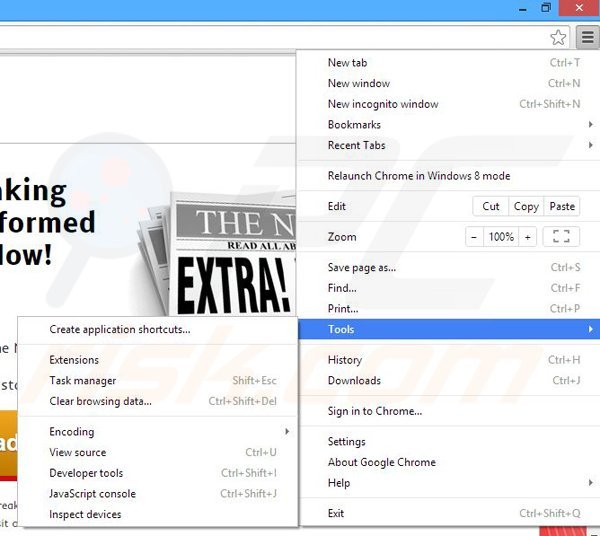
Task: Decrease zoom with the minus button
Action: pyautogui.click(x=474, y=237)
